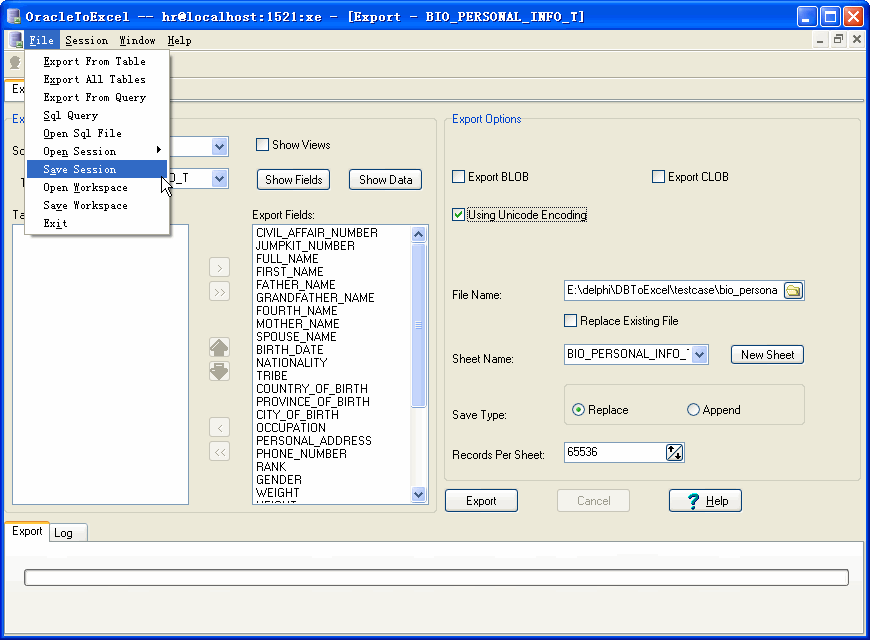The width and height of the screenshot is (870, 640).
Task: Click Export Fields scroll down arrow
Action: [x=419, y=494]
